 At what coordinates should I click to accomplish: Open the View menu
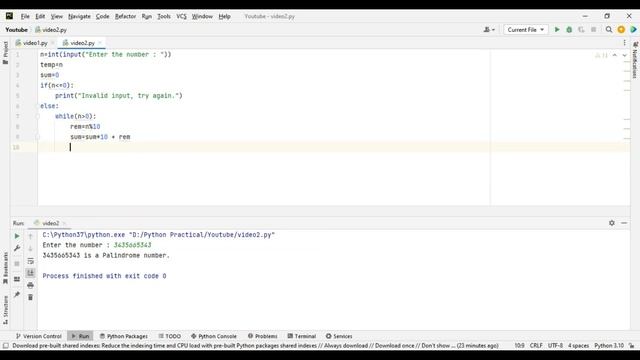57,16
